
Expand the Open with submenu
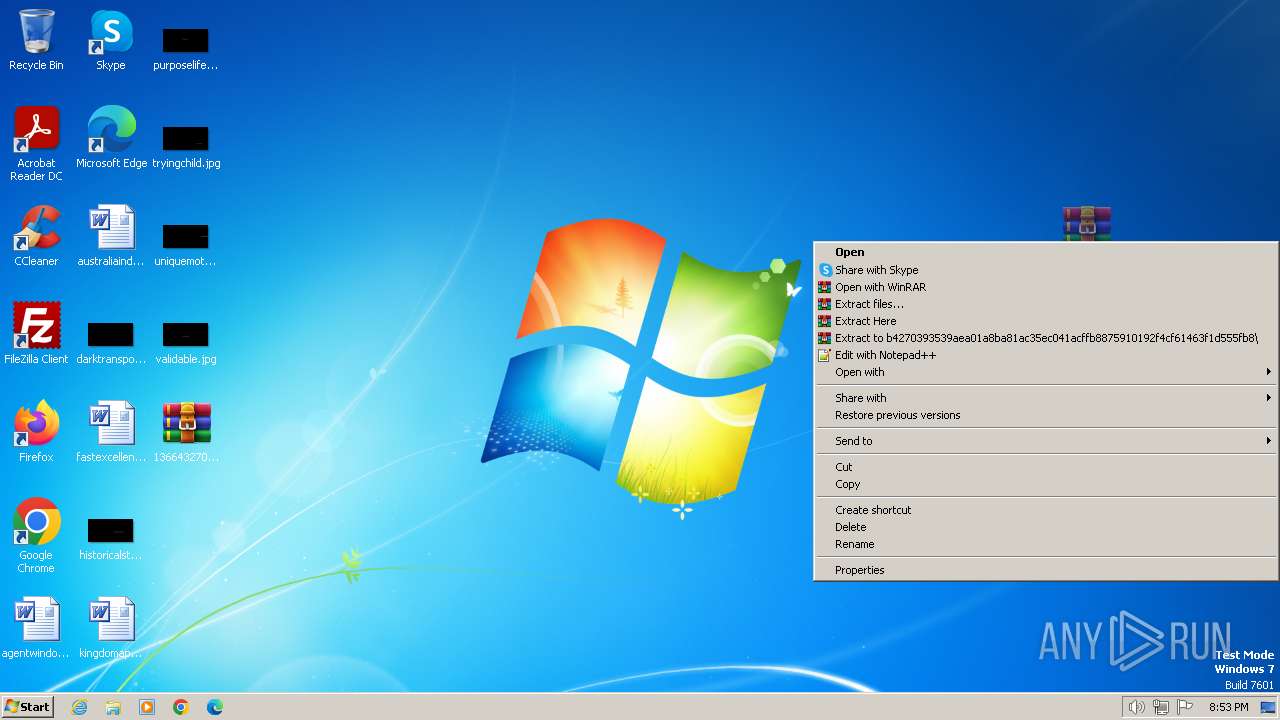click(x=1046, y=372)
